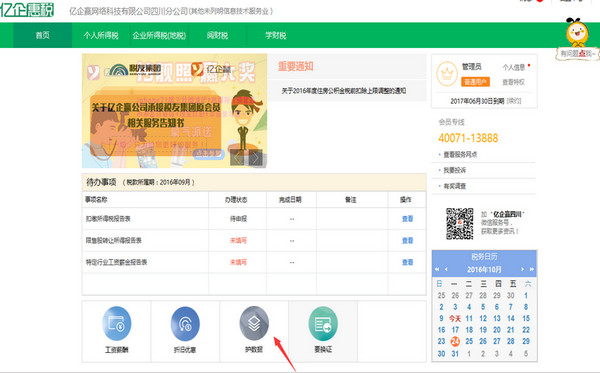Image resolution: width=600 pixels, height=373 pixels.
Task: Click the 办理状态 column header
Action: pos(236,200)
